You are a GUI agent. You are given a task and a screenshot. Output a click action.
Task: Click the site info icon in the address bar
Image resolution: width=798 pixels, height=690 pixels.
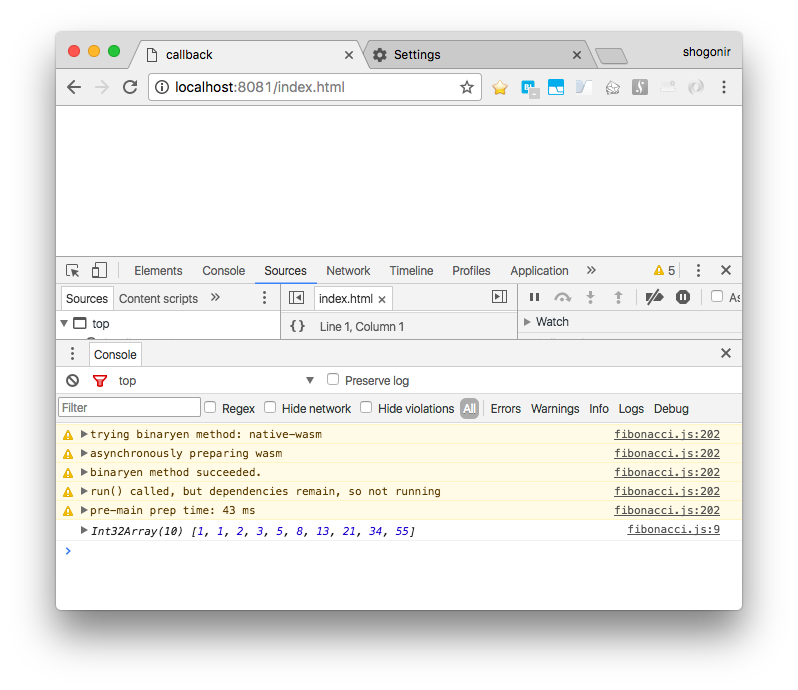coord(162,88)
